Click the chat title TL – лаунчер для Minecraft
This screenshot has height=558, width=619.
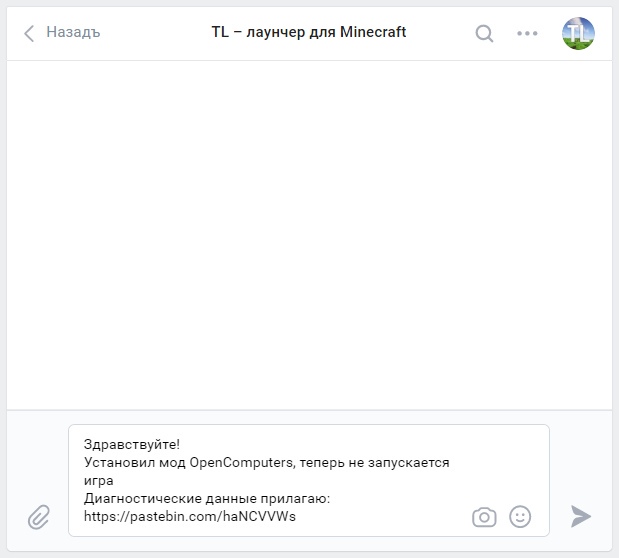(x=309, y=32)
